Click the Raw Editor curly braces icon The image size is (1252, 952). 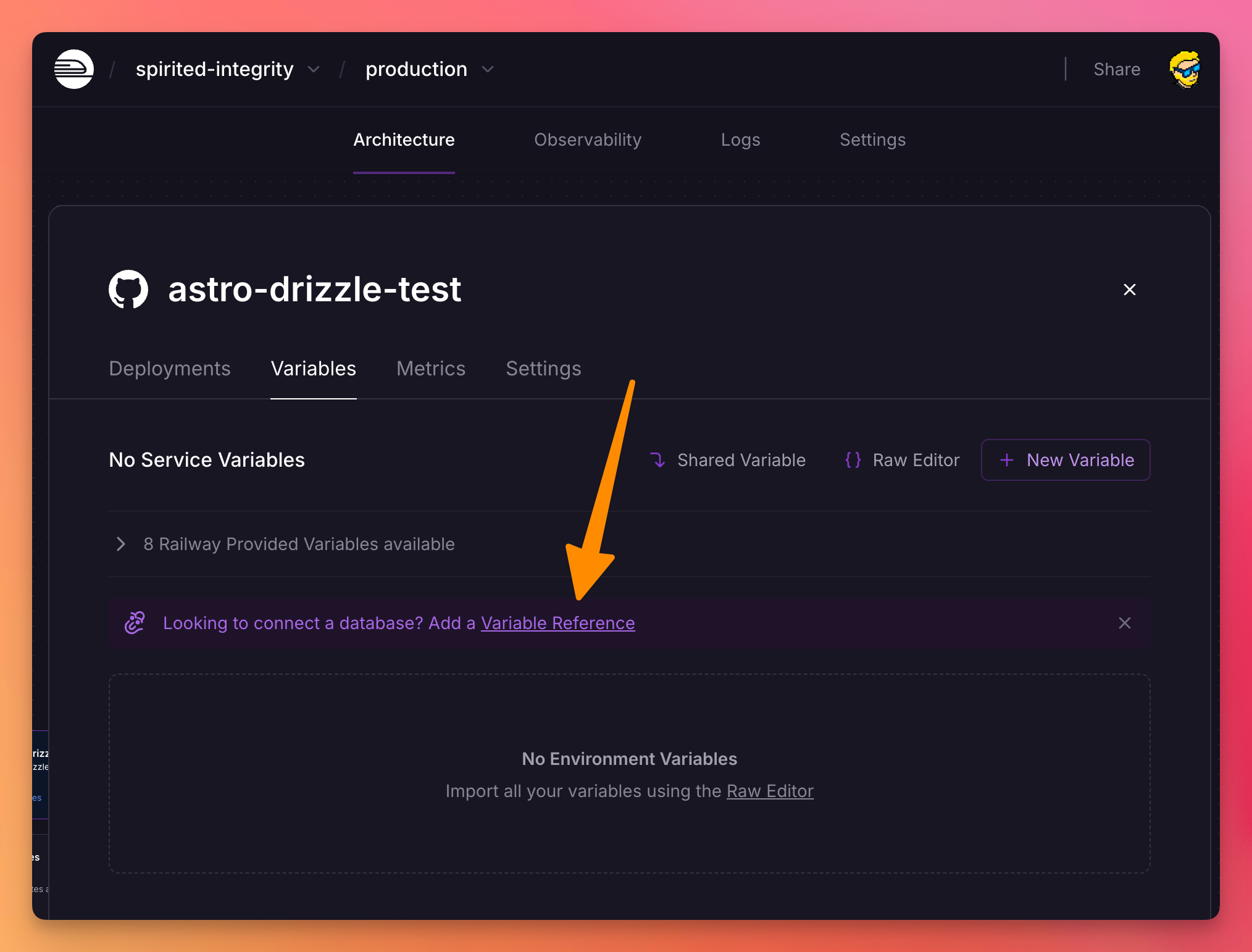point(853,460)
